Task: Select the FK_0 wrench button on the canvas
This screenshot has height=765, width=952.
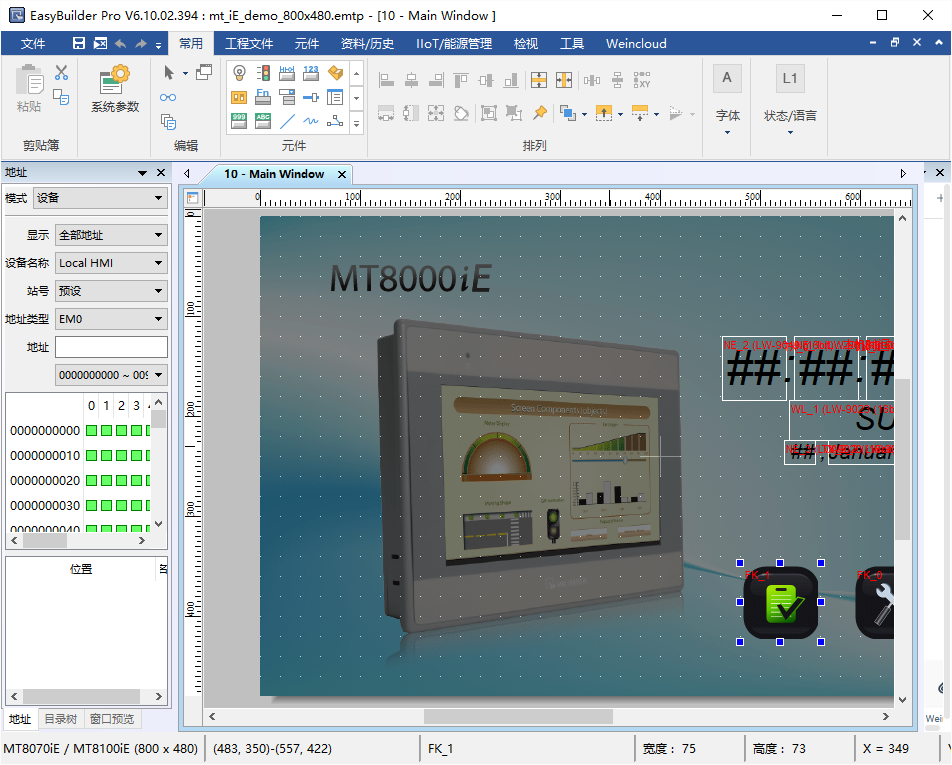Action: (x=875, y=602)
